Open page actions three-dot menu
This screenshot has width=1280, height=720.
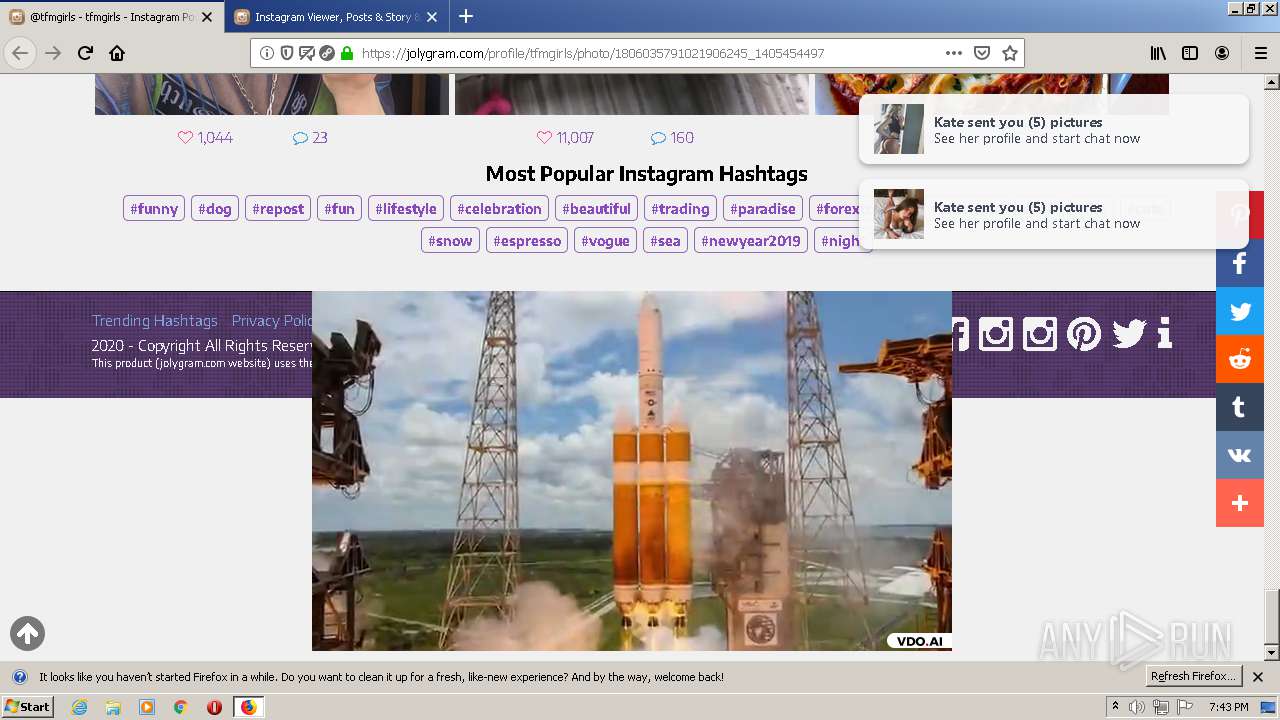point(954,53)
